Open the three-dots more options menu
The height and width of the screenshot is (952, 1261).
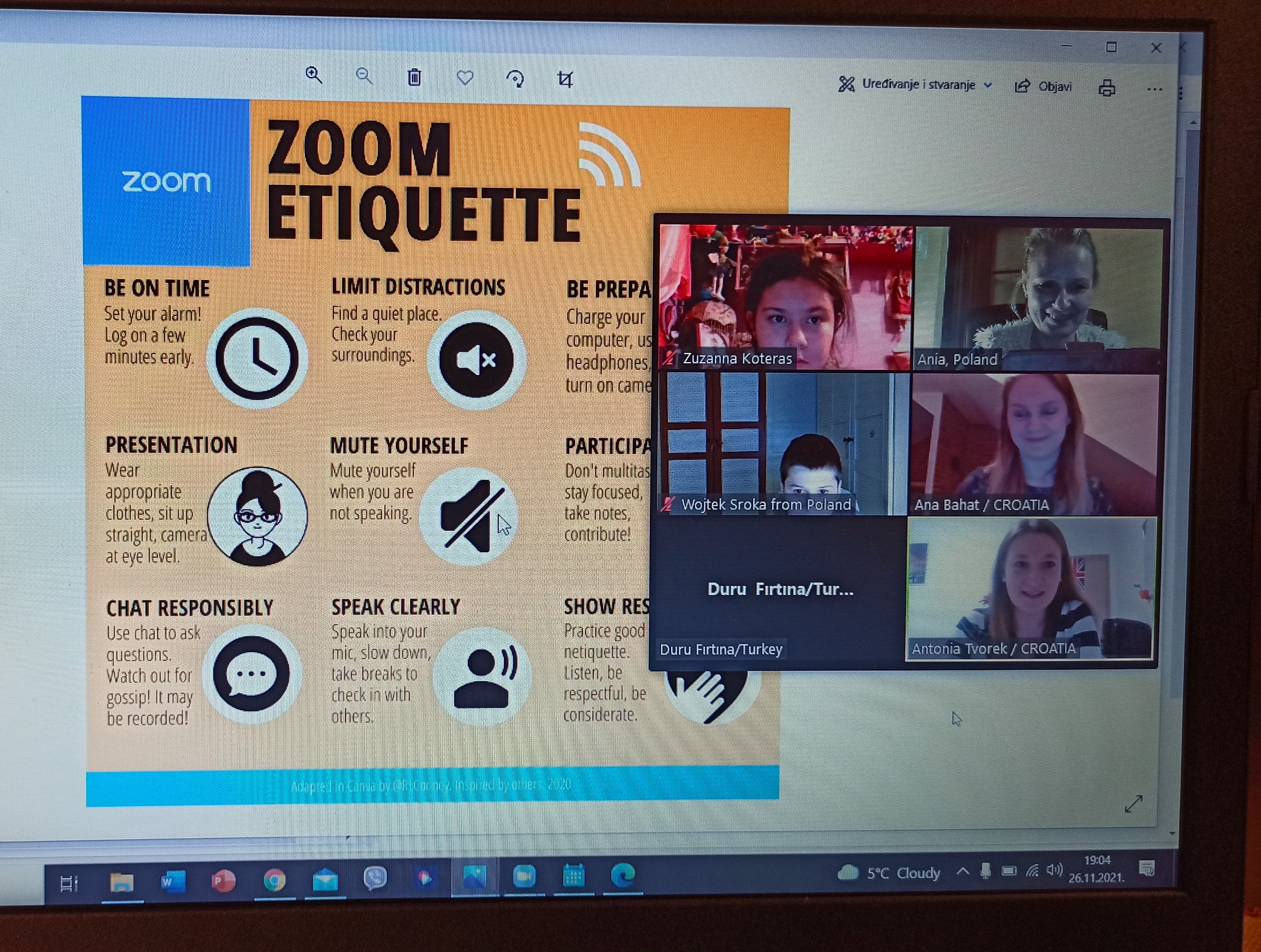click(1155, 89)
